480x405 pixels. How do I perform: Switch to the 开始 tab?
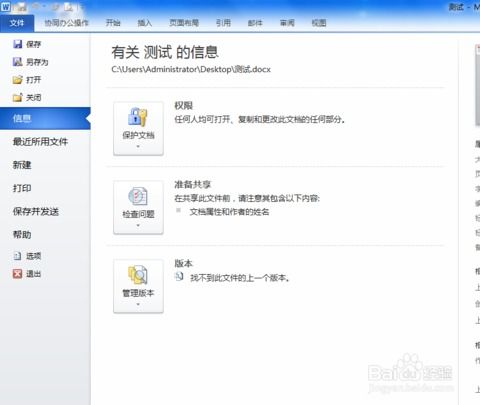point(113,23)
